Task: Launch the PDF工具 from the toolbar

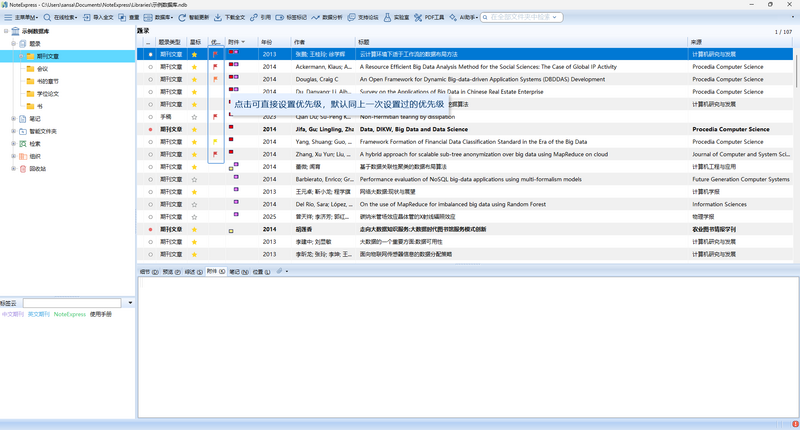Action: pos(418,17)
